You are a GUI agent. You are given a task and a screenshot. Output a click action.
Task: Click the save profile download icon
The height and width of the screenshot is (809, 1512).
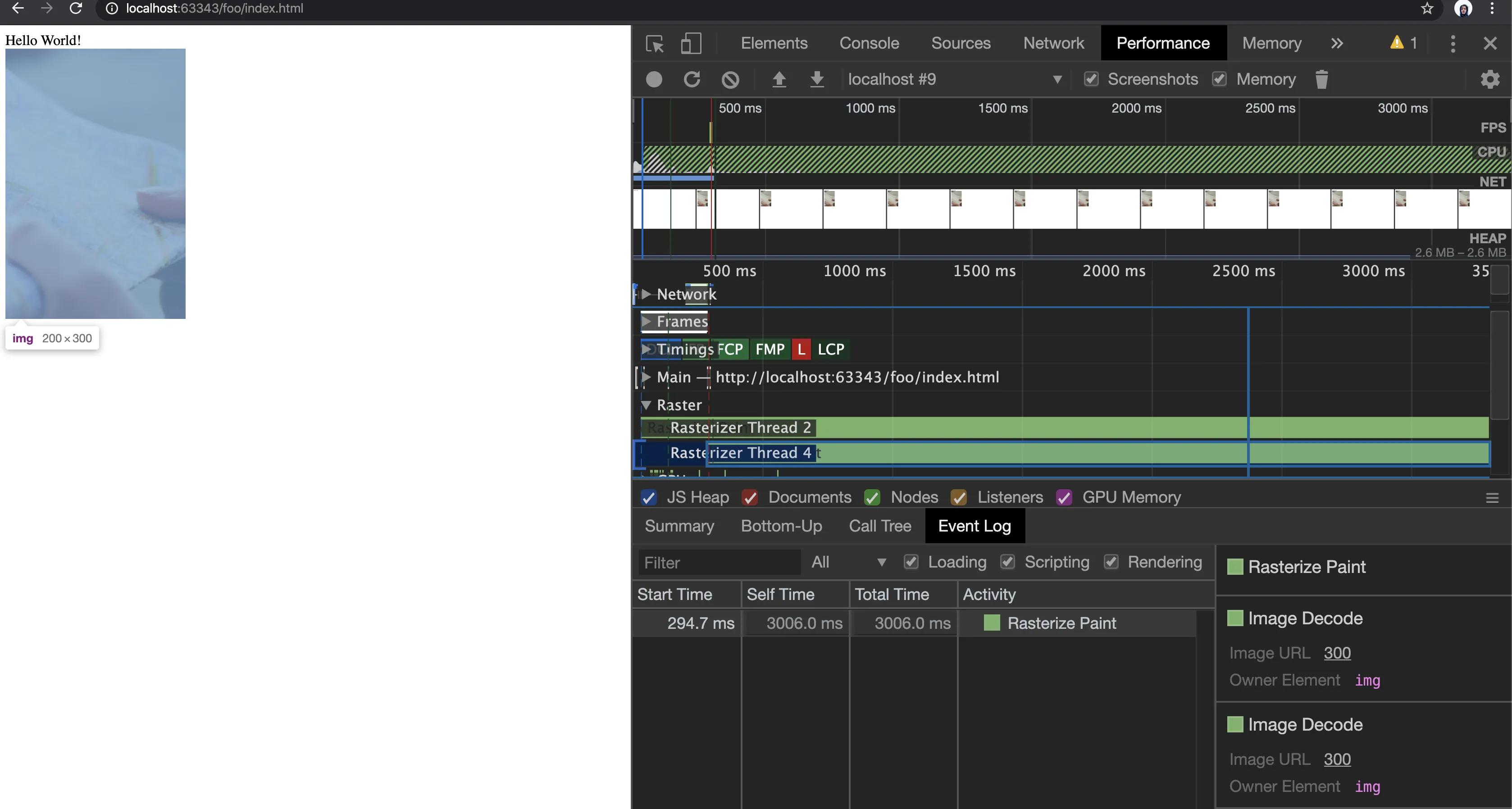(x=817, y=79)
